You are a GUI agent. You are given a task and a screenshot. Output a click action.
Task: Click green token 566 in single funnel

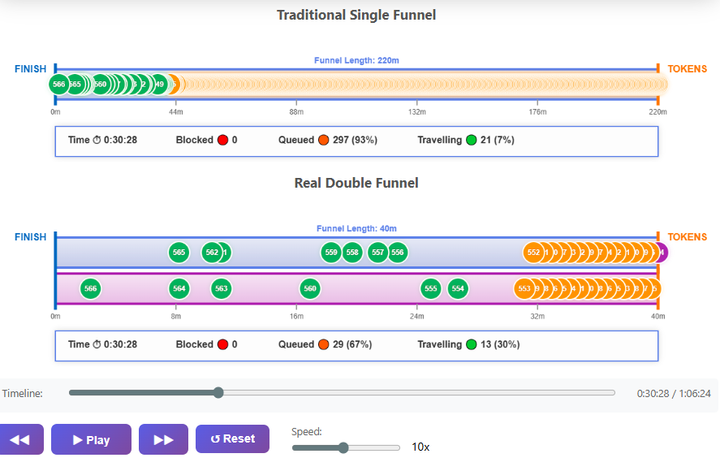point(59,84)
